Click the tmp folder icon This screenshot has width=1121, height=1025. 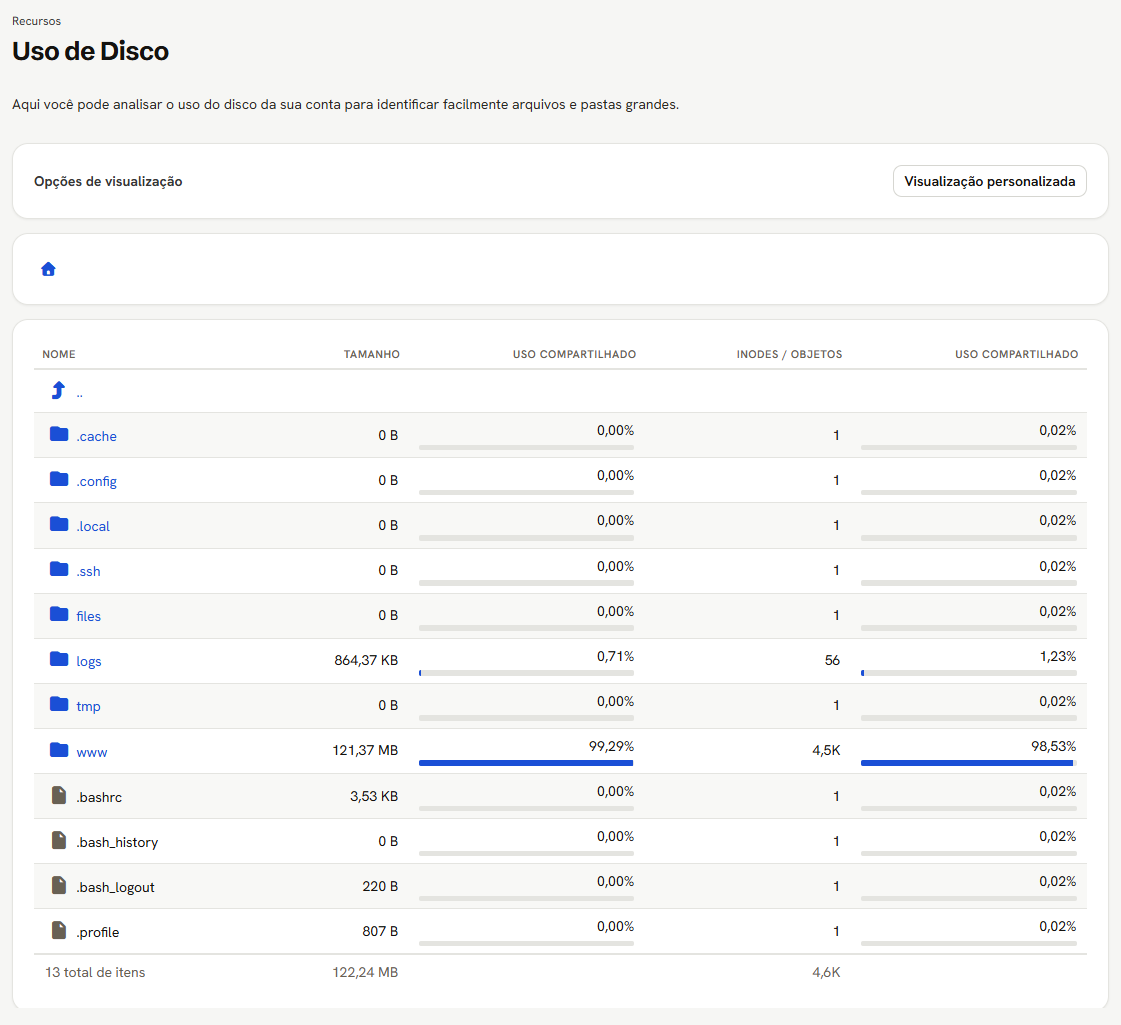click(59, 705)
